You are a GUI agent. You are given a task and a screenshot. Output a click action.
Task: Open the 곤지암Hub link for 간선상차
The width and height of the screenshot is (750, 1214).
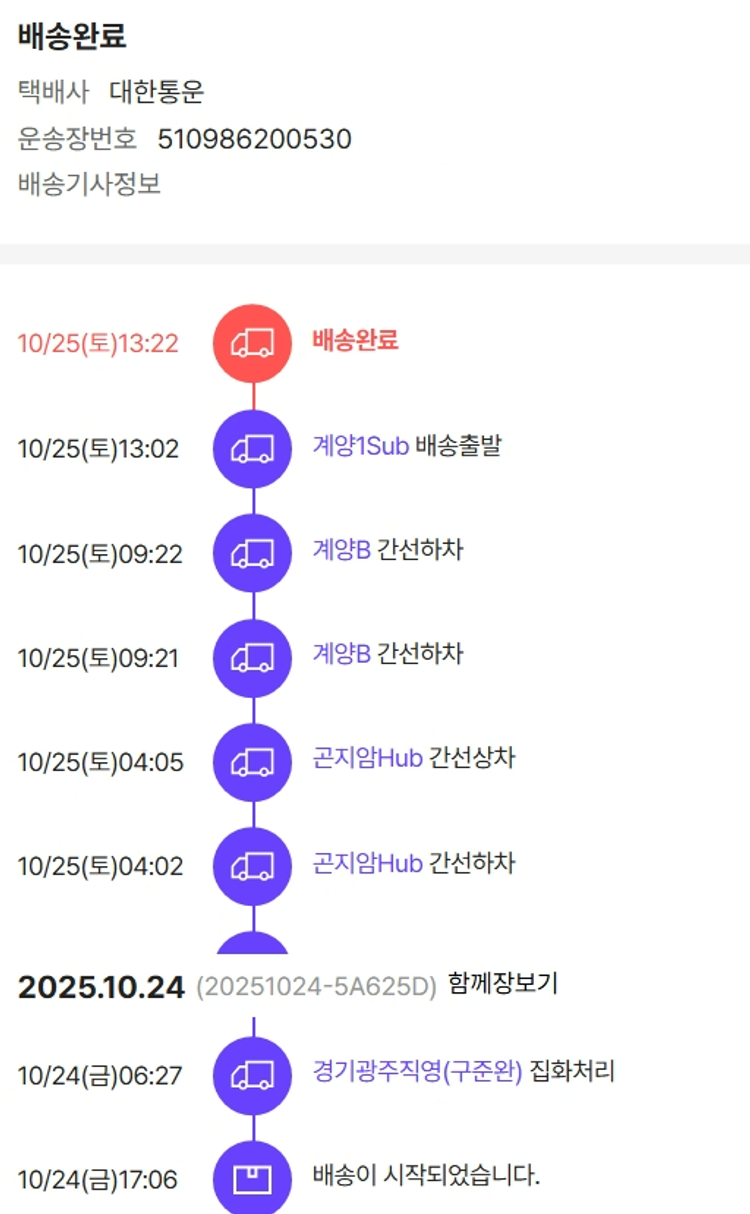tap(367, 759)
